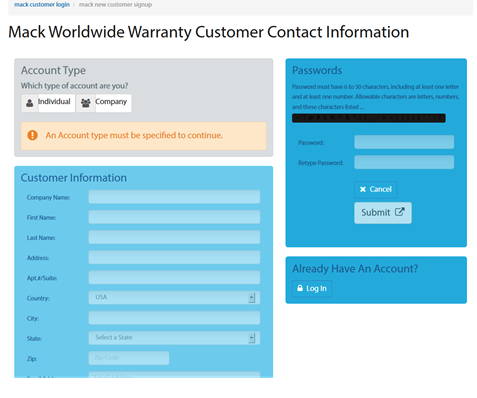The height and width of the screenshot is (398, 477).
Task: Open the Country dropdown showing USA
Action: click(x=174, y=297)
